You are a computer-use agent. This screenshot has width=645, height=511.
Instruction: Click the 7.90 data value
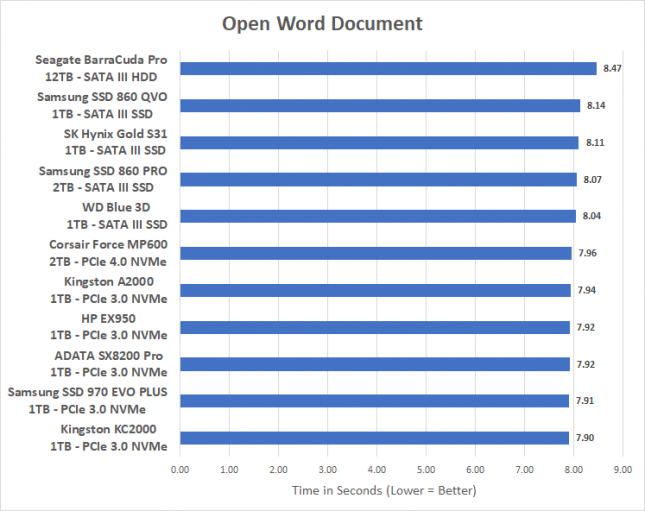[x=585, y=438]
